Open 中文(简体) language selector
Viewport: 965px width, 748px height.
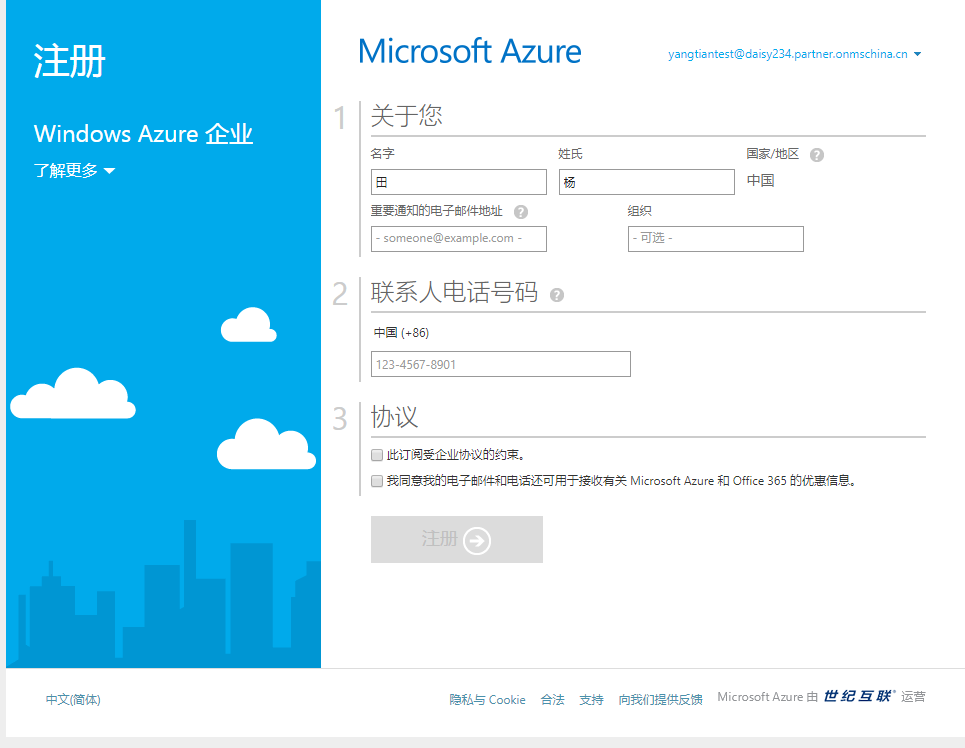[73, 700]
